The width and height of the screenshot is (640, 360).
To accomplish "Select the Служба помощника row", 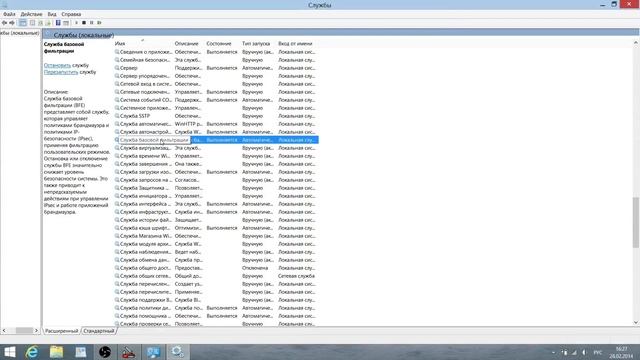I will [x=216, y=316].
